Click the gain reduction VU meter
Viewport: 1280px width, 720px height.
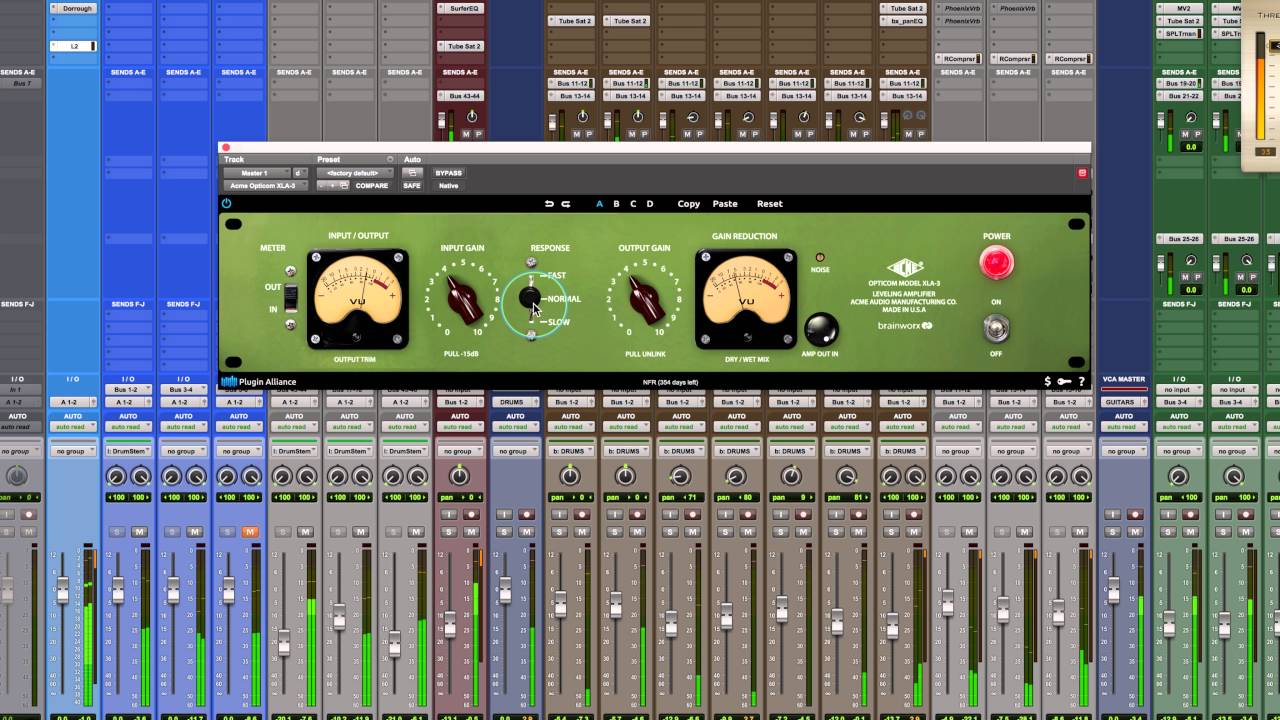pyautogui.click(x=747, y=299)
